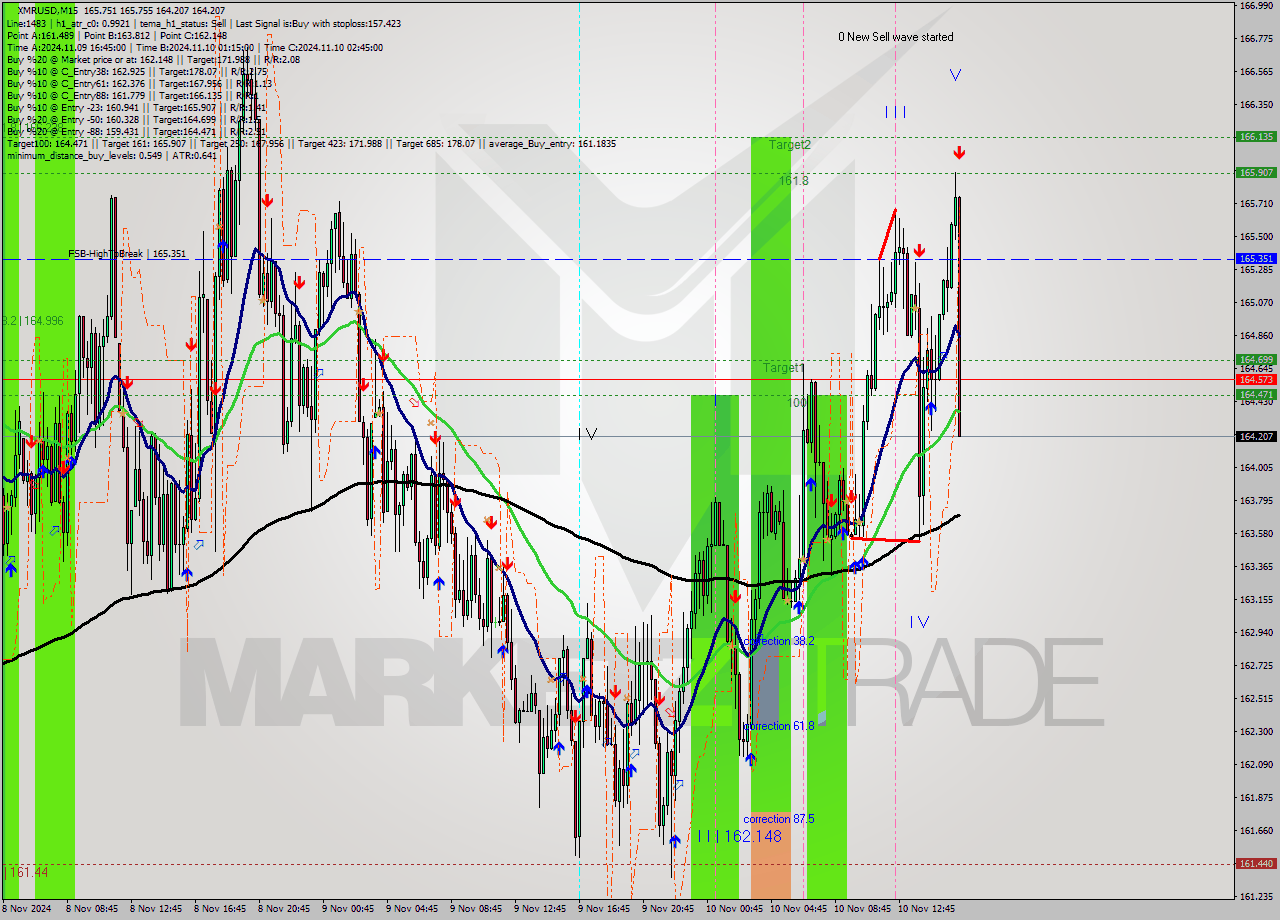Click the red sell arrow below the V label

(959, 153)
